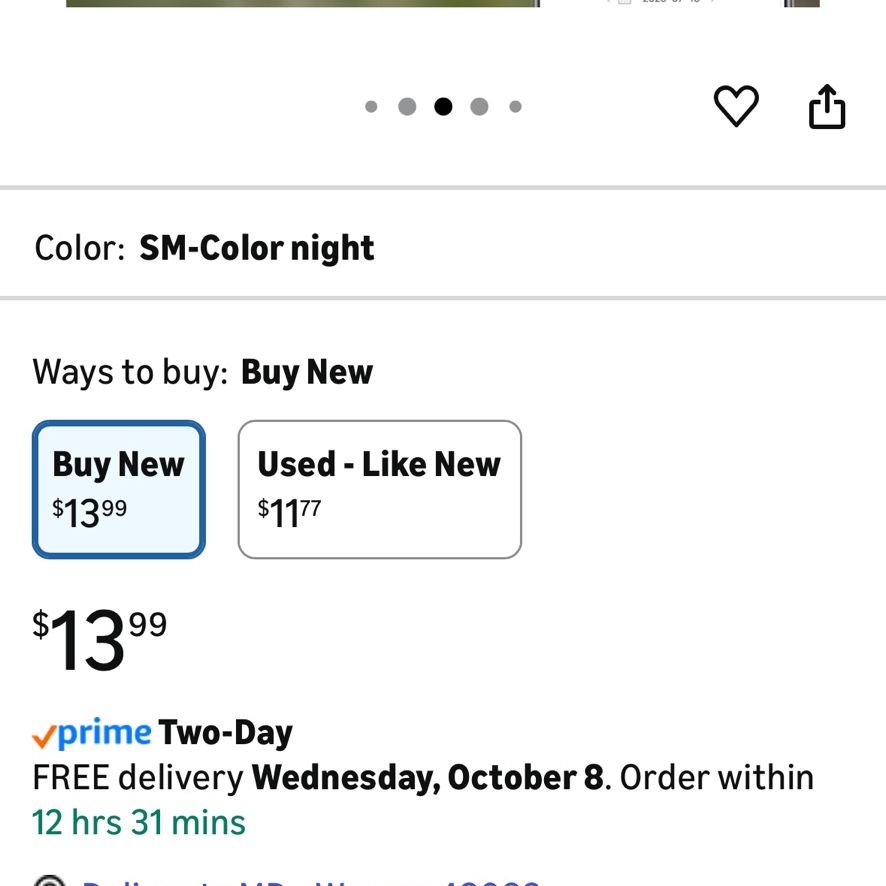Open the main product image at top

[303, 3]
